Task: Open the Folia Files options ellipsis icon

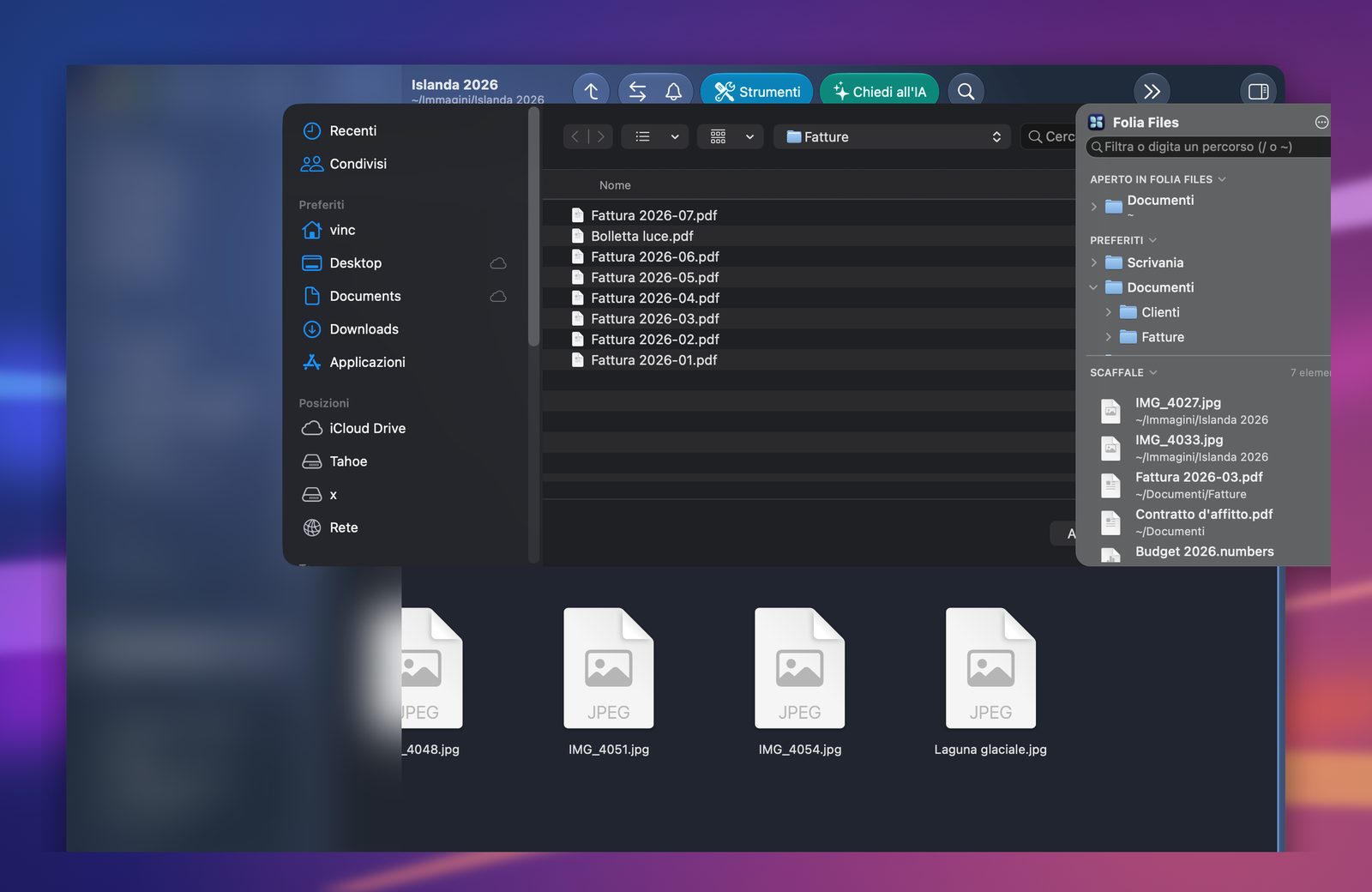Action: pyautogui.click(x=1321, y=123)
